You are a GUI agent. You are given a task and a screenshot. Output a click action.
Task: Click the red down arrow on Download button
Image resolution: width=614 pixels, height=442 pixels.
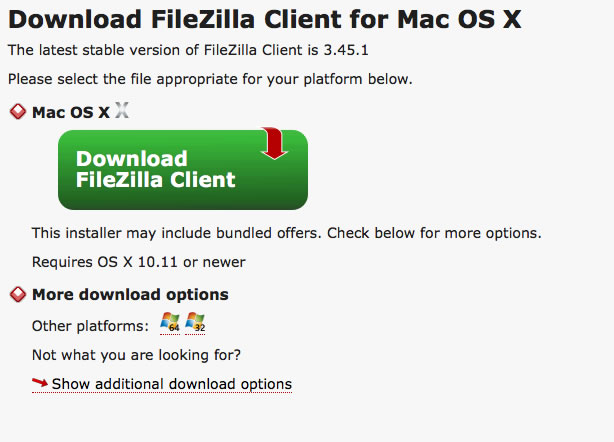pos(274,142)
